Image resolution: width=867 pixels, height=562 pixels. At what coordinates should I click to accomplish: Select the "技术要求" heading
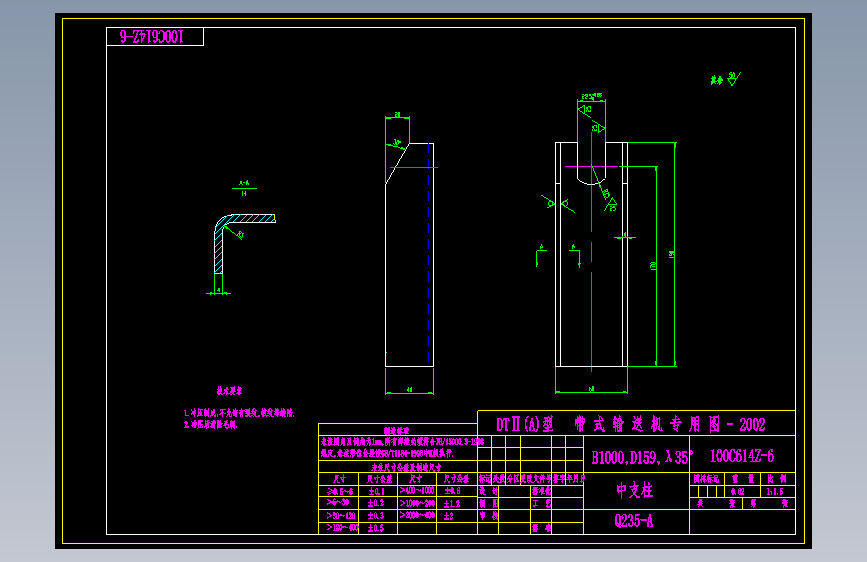tap(229, 391)
